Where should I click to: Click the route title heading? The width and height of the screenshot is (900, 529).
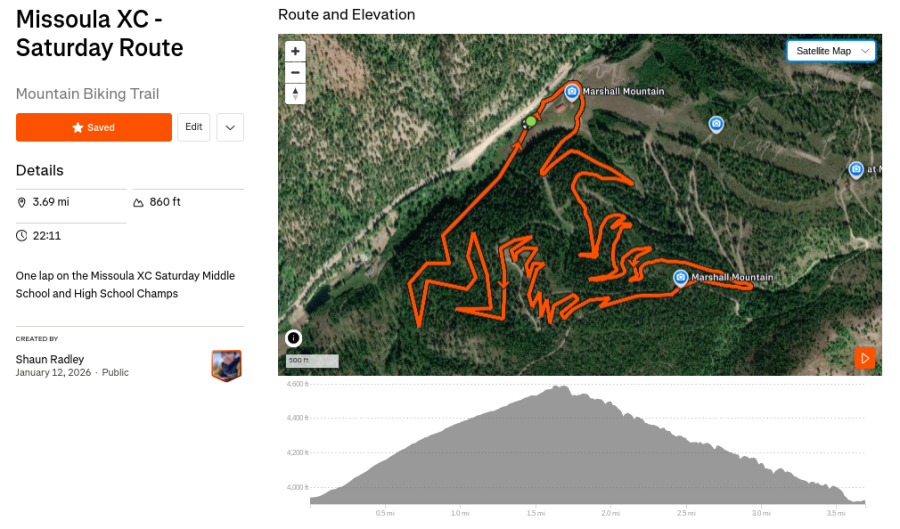tap(100, 33)
